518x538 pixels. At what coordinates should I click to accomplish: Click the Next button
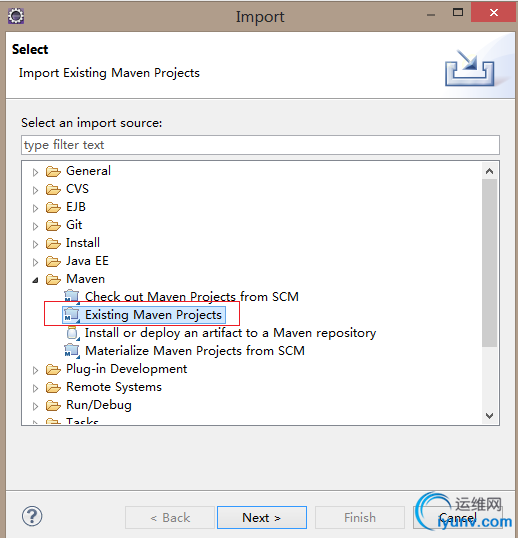coord(262,517)
